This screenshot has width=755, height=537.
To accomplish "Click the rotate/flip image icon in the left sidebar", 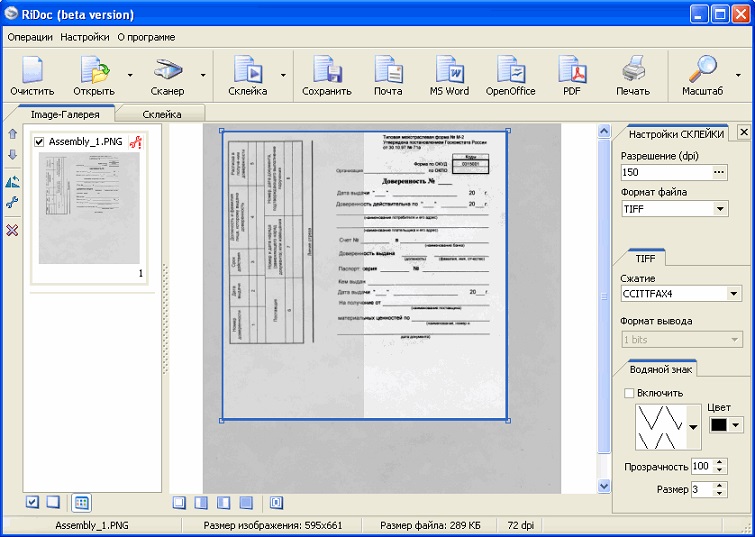I will [x=13, y=182].
